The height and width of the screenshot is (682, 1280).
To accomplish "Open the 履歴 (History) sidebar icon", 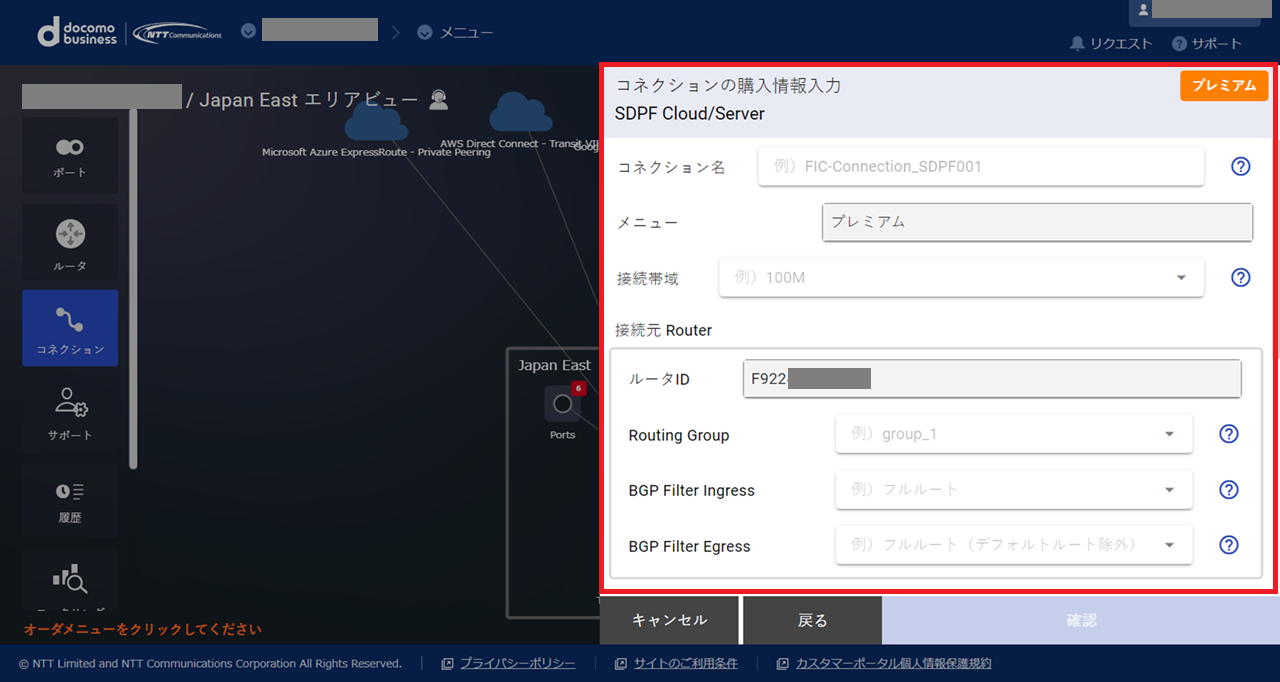I will [x=70, y=499].
